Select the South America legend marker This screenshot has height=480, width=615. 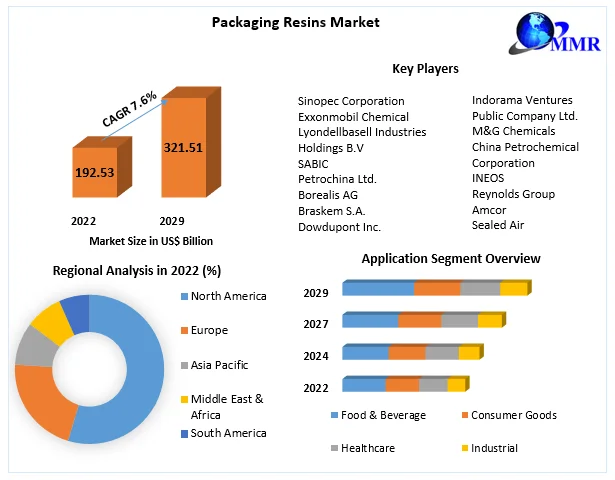tap(183, 433)
